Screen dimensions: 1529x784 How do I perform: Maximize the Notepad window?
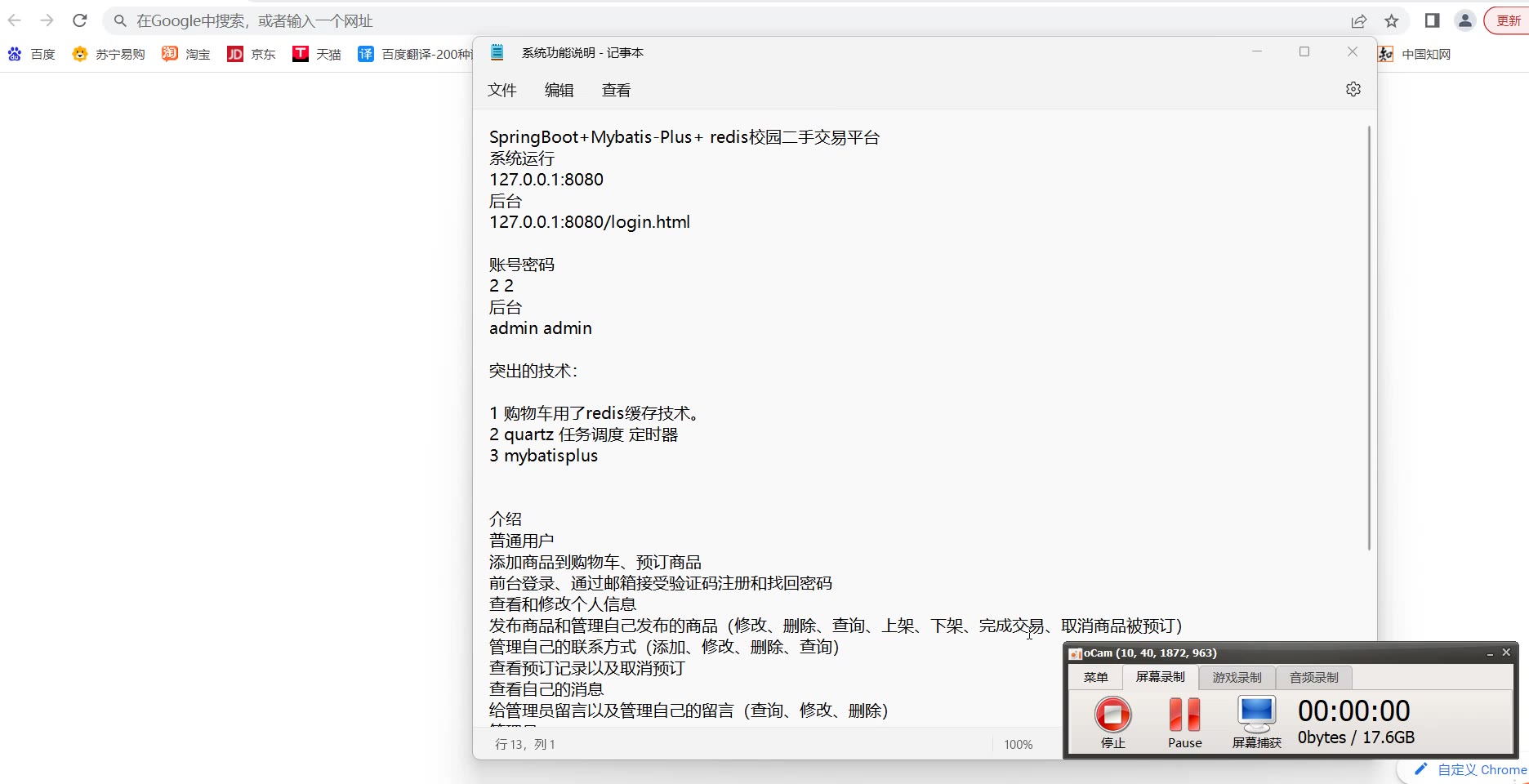point(1304,51)
